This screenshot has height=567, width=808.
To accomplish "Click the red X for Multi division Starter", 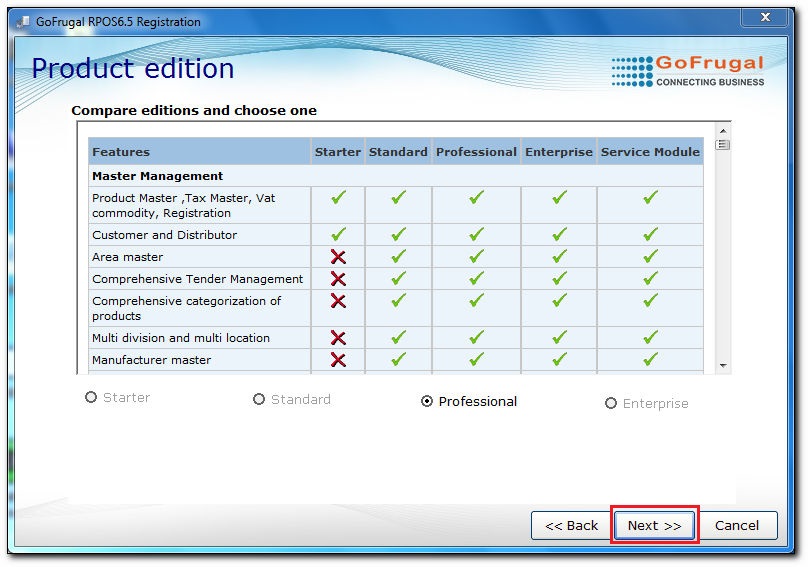I will tap(338, 338).
